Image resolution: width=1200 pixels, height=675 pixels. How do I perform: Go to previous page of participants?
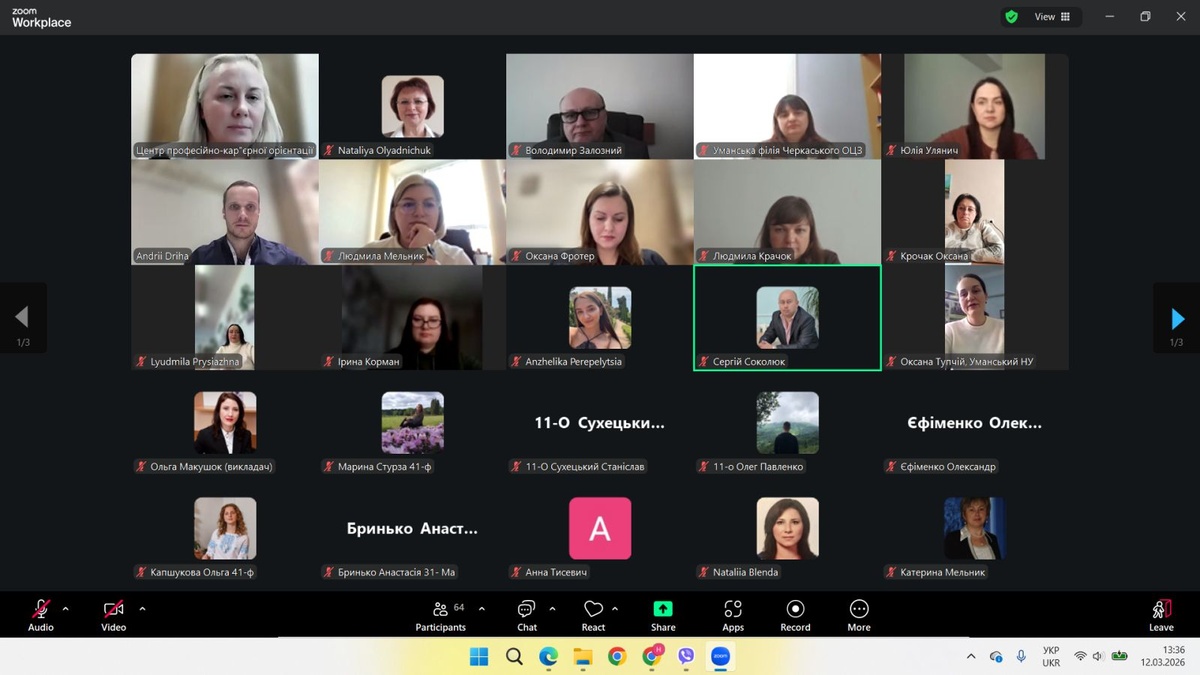pyautogui.click(x=22, y=319)
